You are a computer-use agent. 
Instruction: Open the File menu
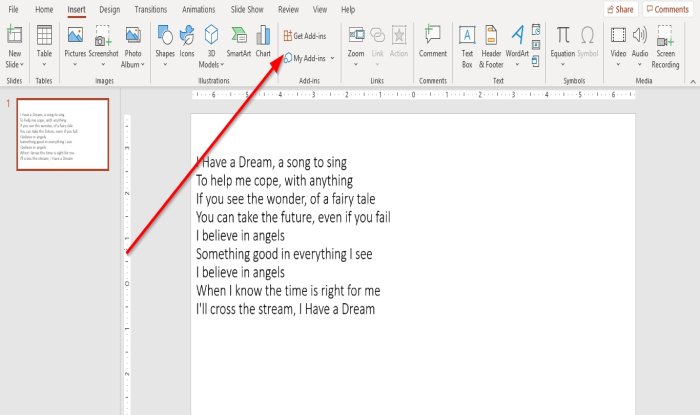(x=13, y=9)
